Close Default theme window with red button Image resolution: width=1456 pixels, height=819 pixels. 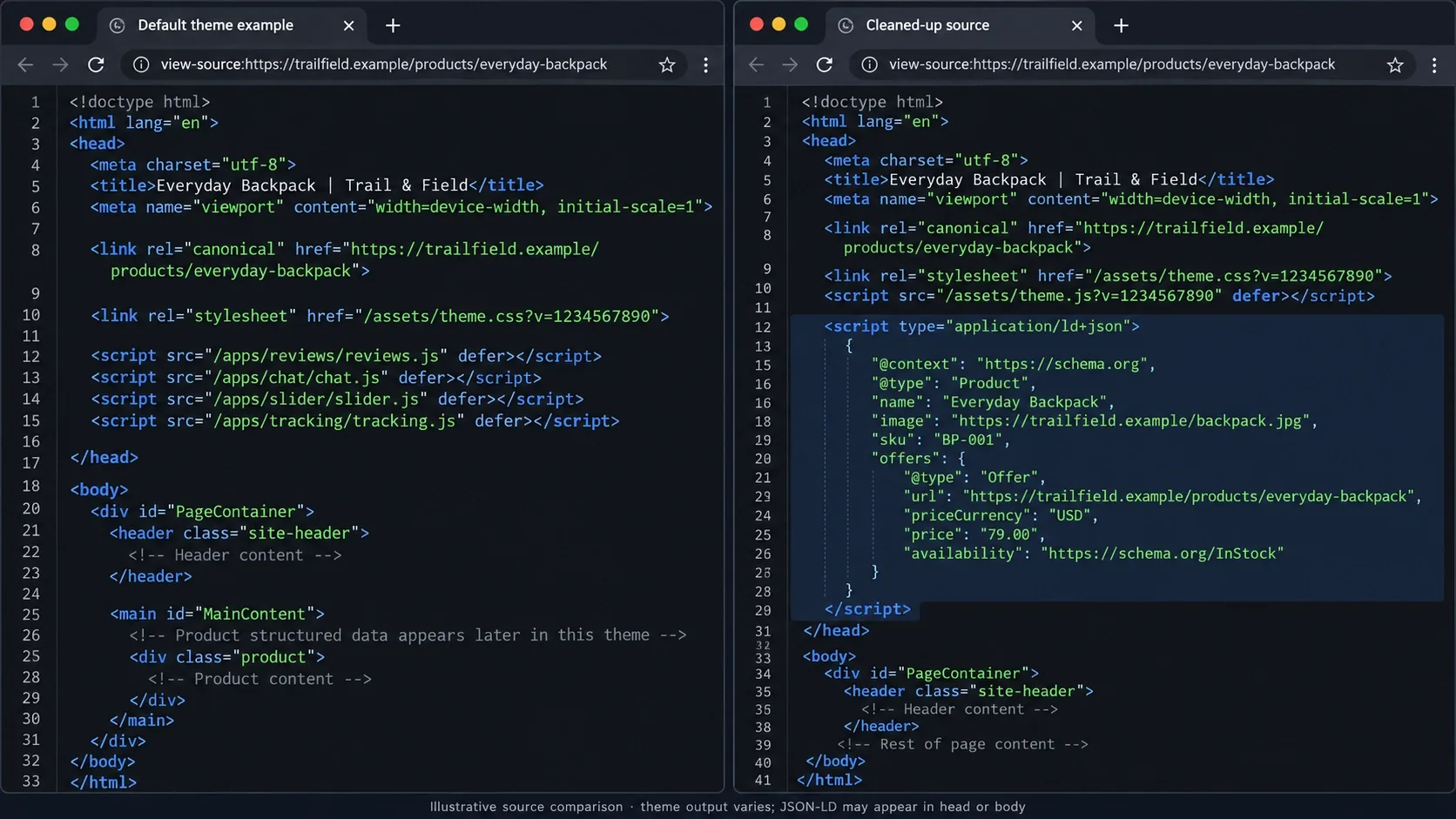(26, 24)
